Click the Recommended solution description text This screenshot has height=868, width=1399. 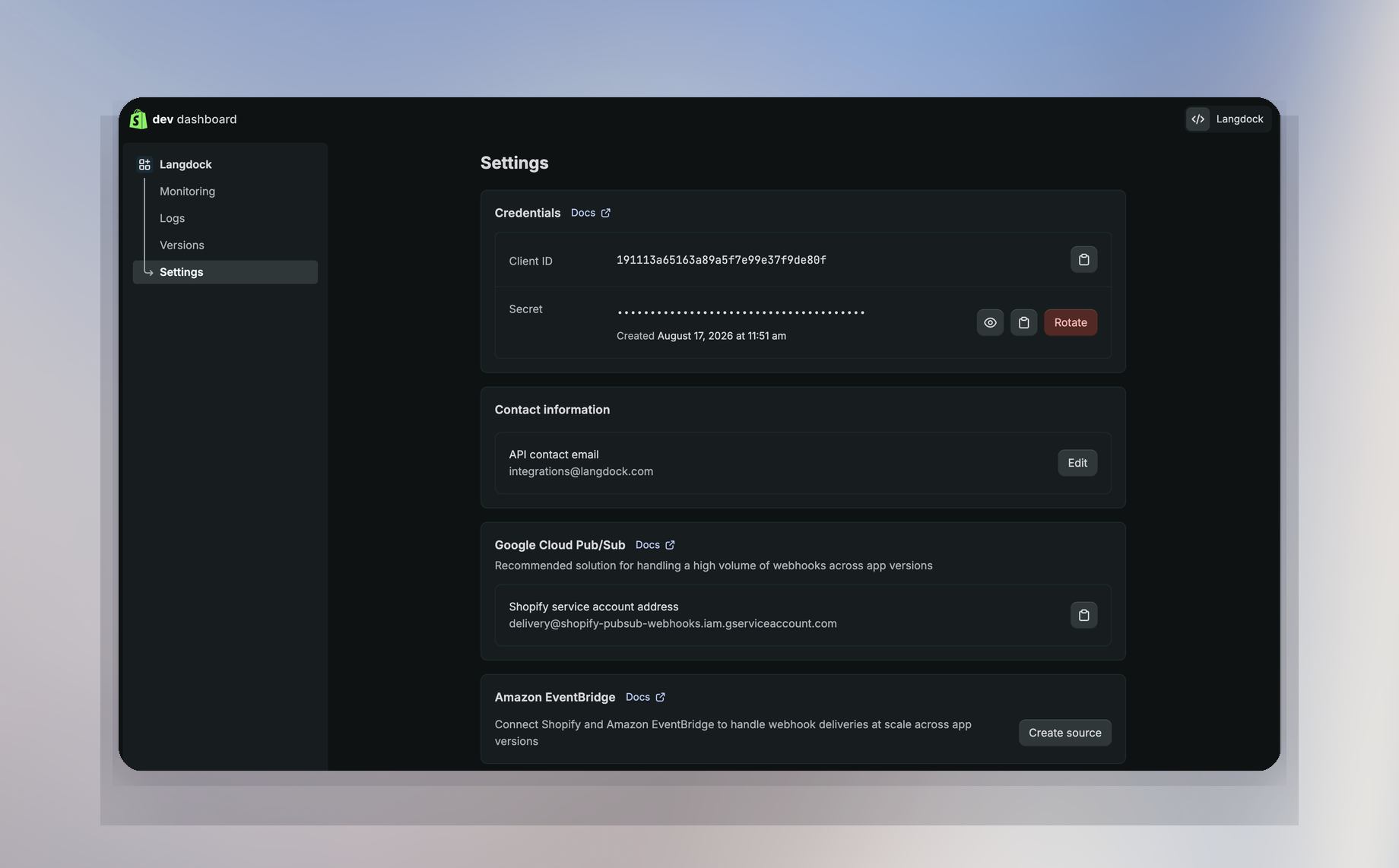pos(713,565)
